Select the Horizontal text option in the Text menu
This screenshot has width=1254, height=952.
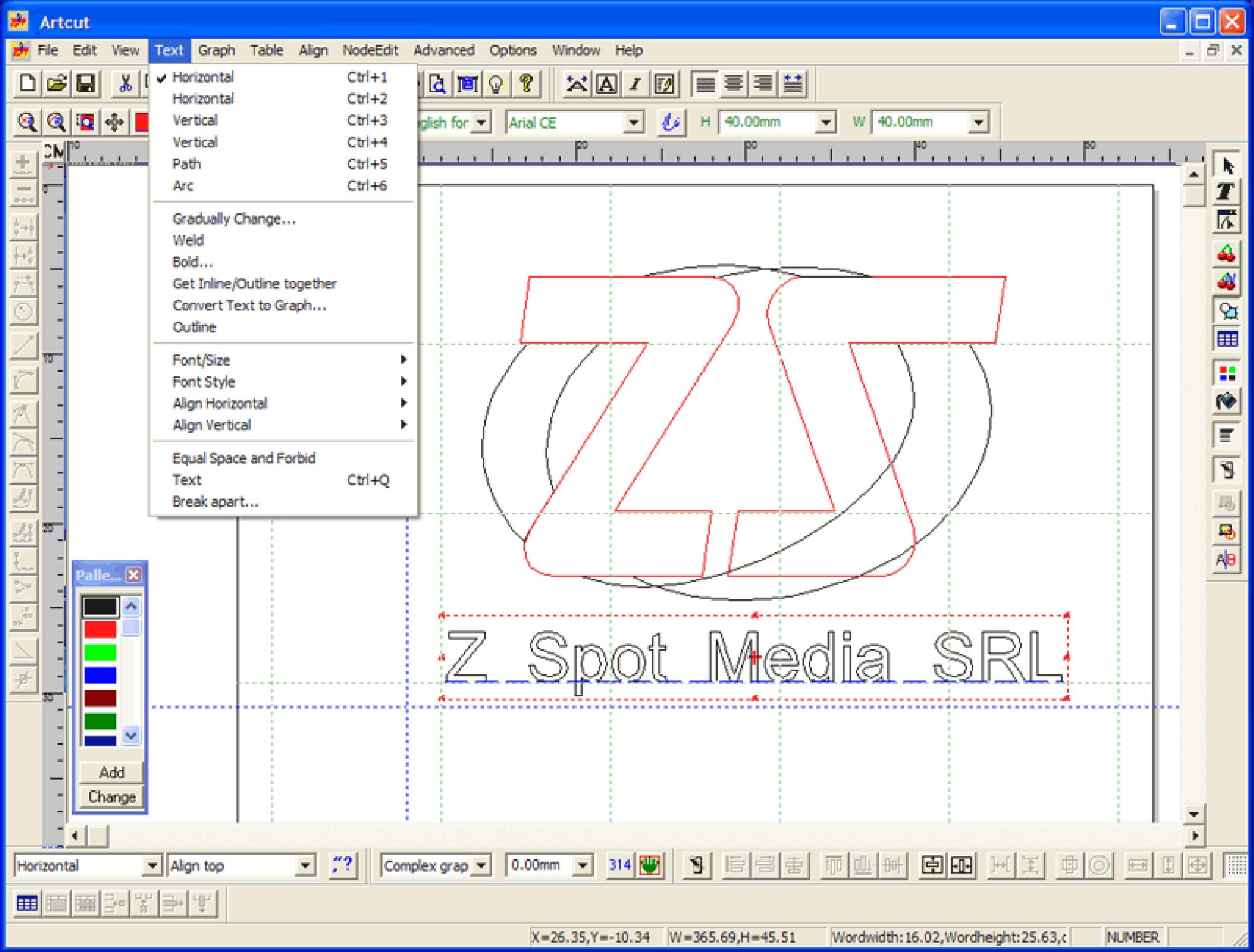pos(202,77)
